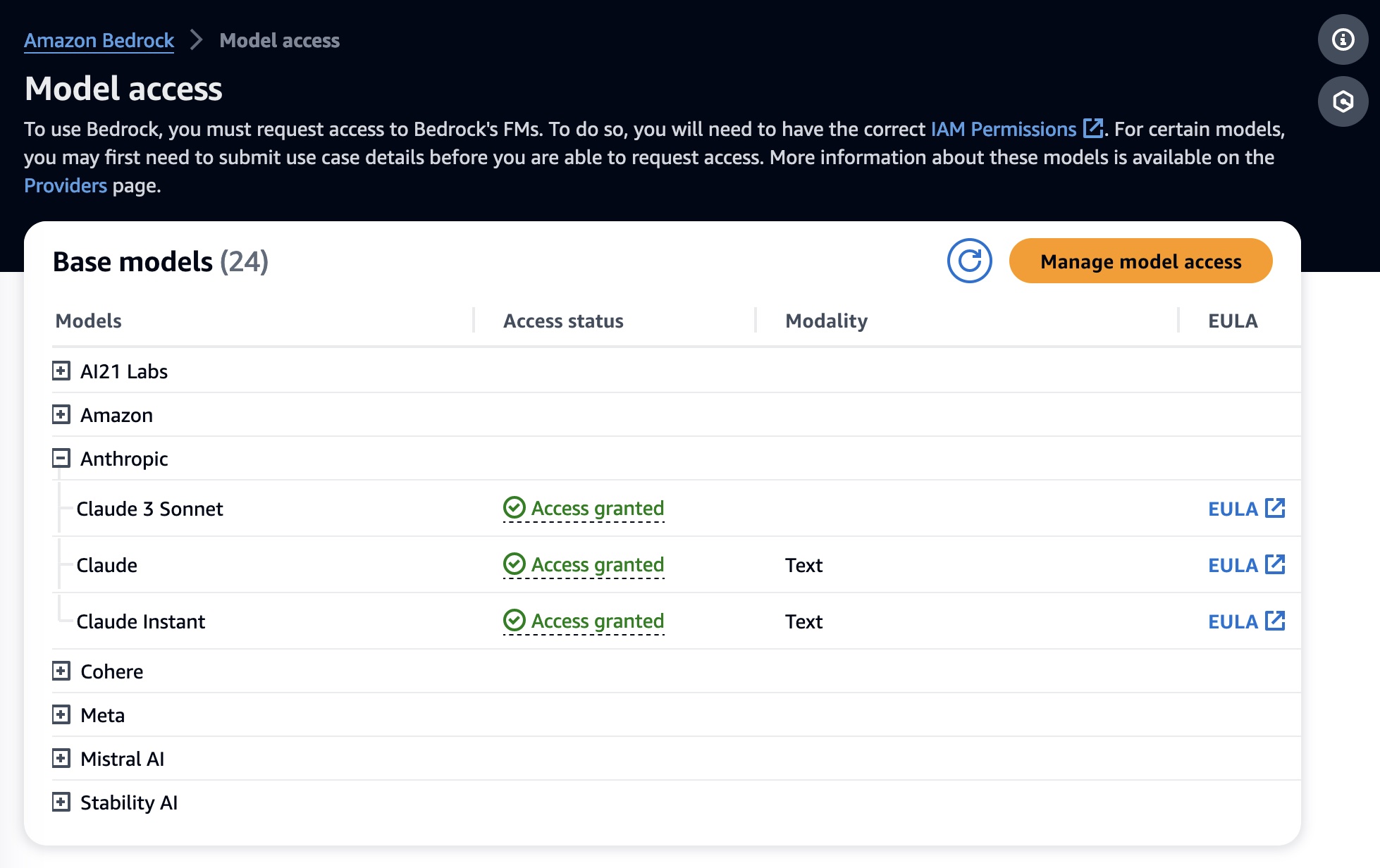The height and width of the screenshot is (868, 1380).
Task: Open the Providers page link
Action: (66, 186)
